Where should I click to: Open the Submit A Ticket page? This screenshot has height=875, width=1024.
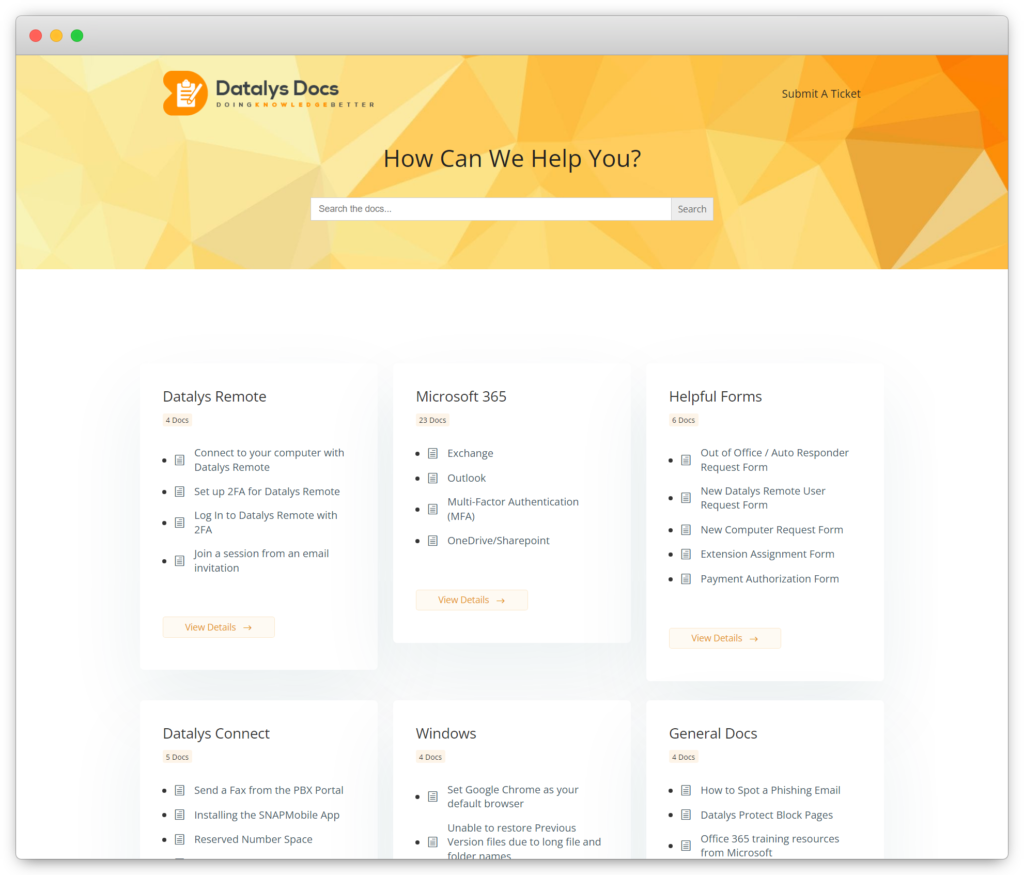click(820, 93)
